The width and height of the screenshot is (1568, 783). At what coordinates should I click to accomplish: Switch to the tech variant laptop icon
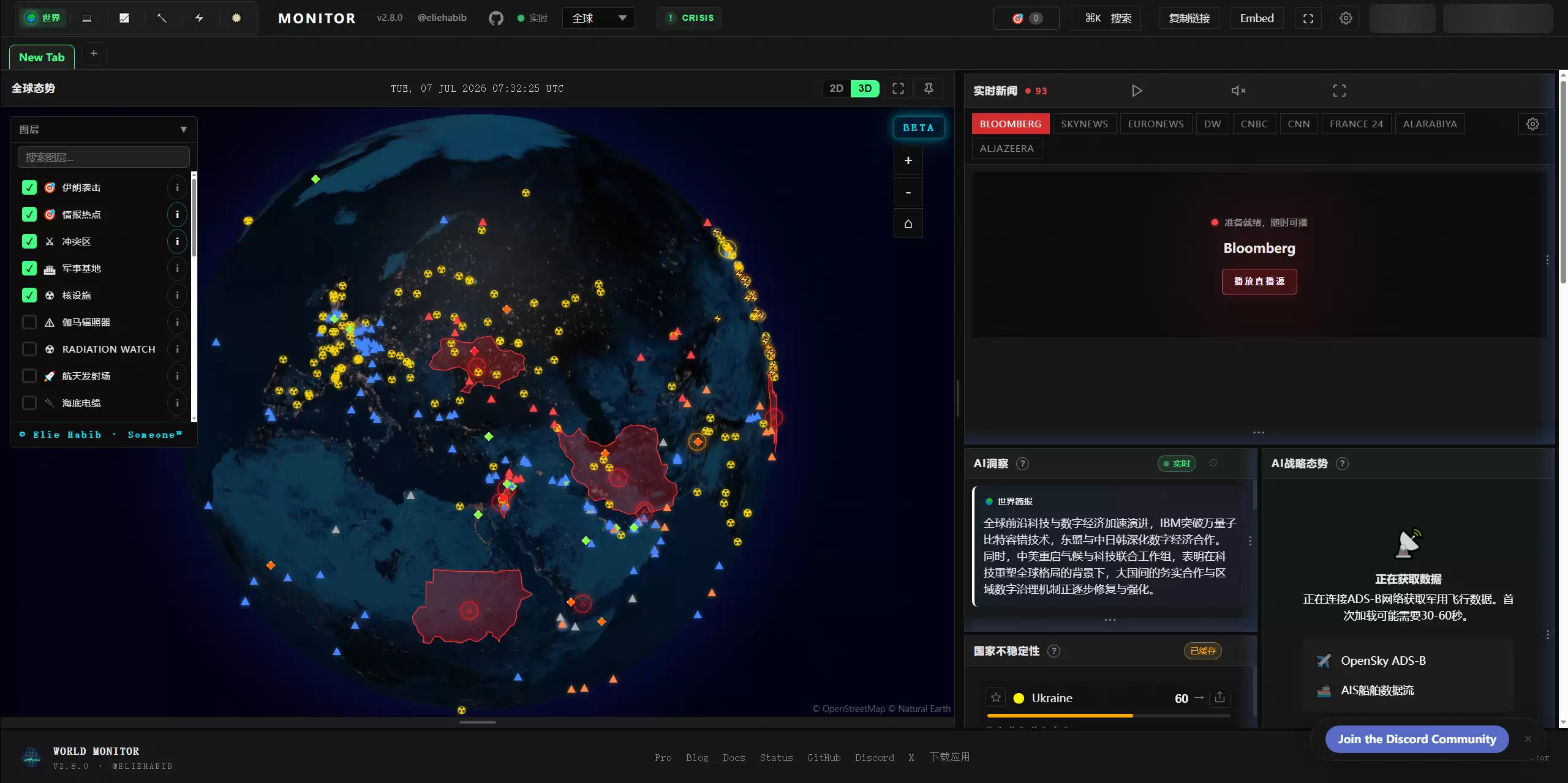click(87, 18)
